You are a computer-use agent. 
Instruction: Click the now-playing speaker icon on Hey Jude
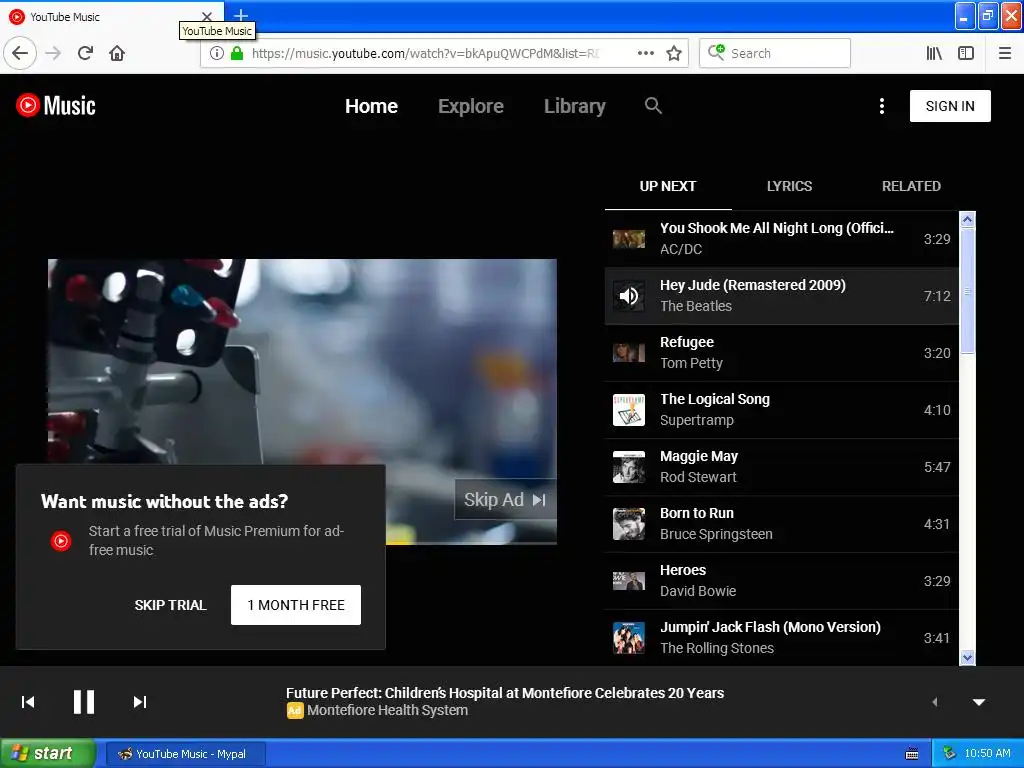629,296
